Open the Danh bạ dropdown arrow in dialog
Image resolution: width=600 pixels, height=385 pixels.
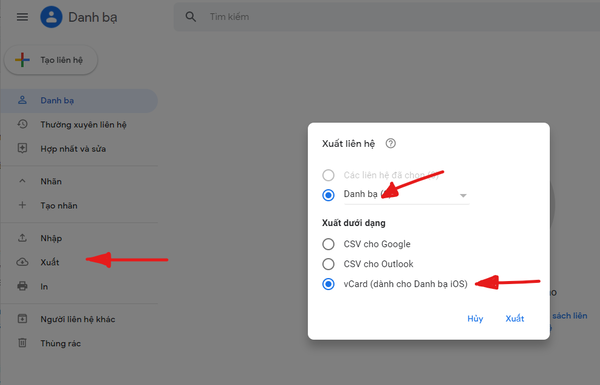tap(463, 196)
